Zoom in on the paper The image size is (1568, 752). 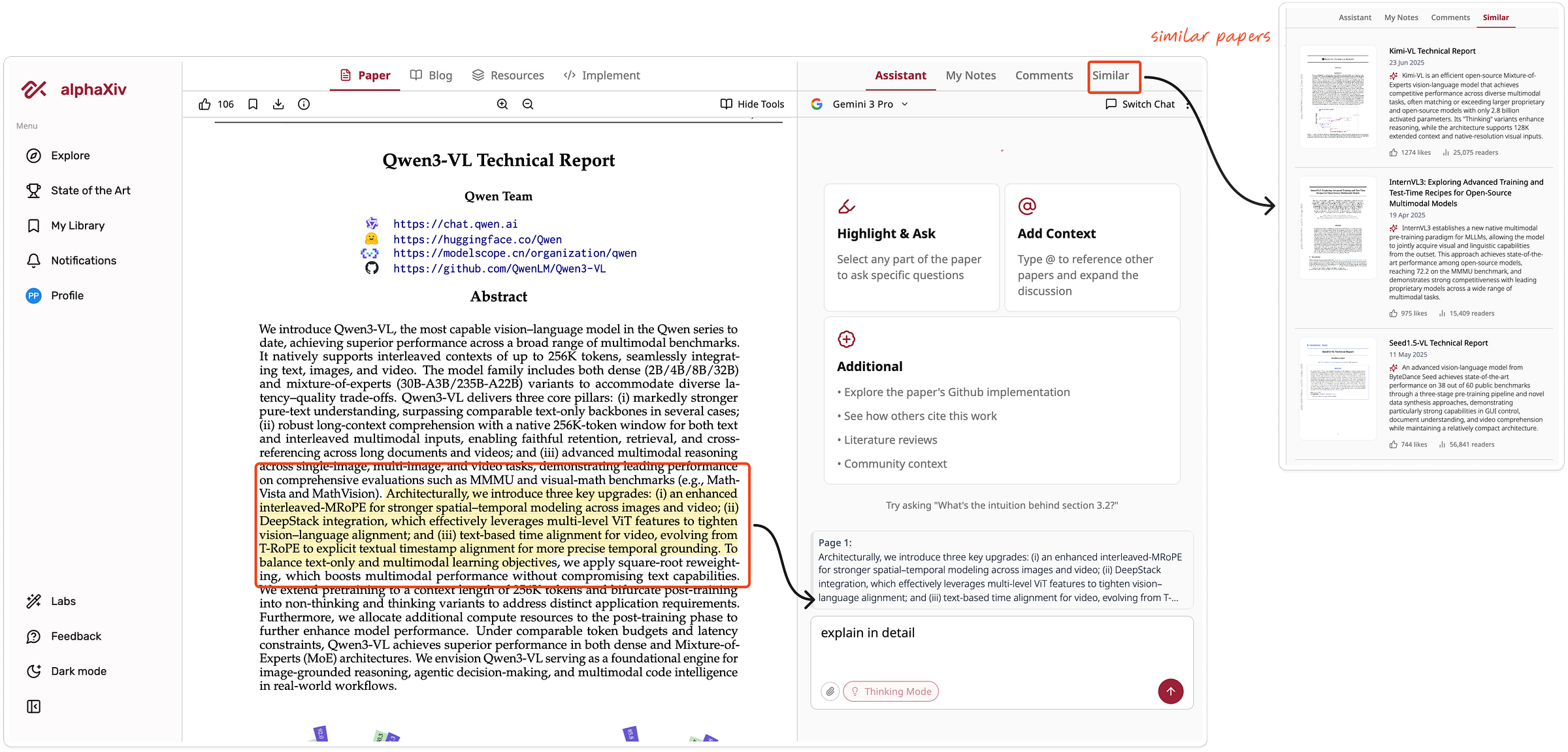pyautogui.click(x=502, y=105)
